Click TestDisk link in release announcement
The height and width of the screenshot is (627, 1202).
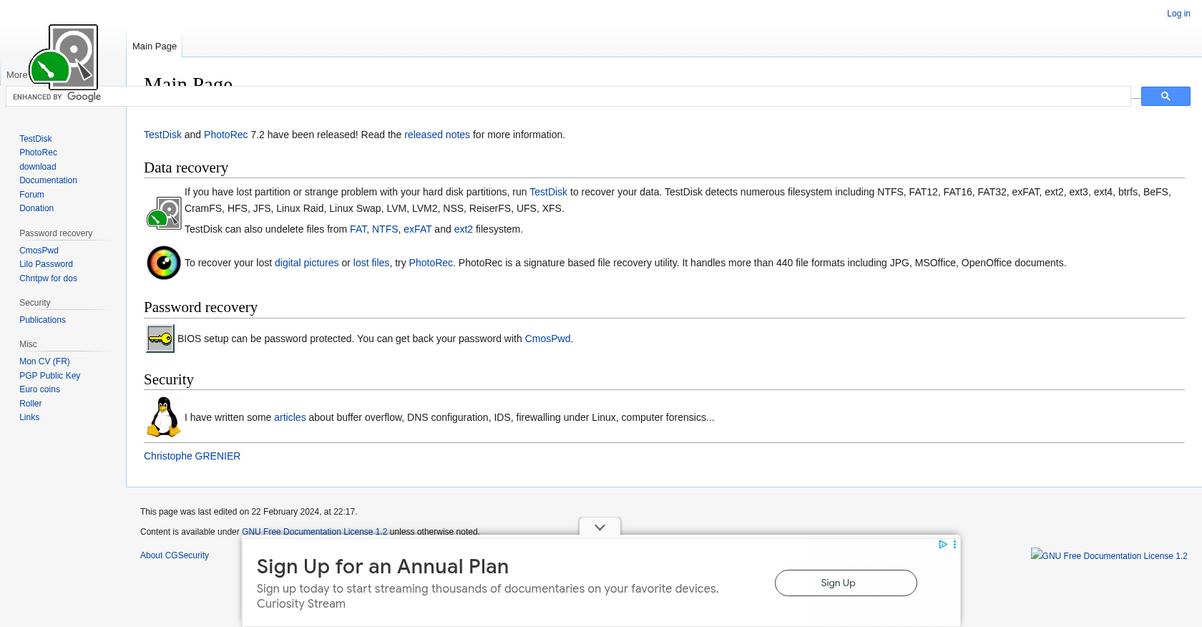(x=163, y=135)
